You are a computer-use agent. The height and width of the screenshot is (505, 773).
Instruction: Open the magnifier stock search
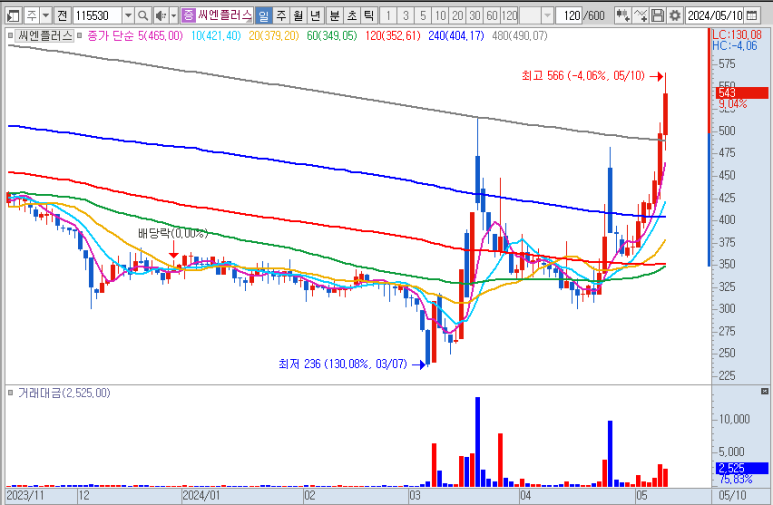point(143,16)
